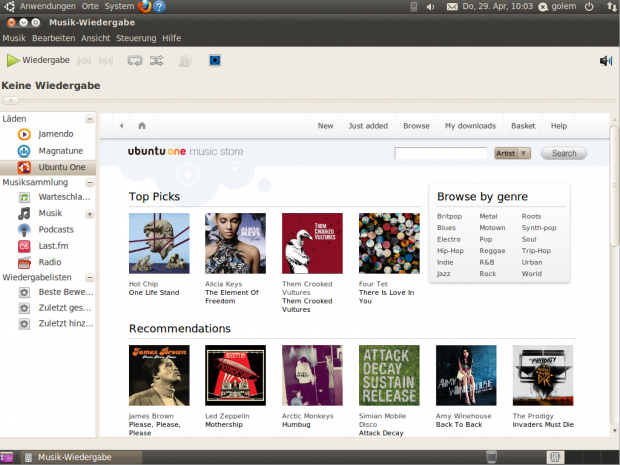620x465 pixels.
Task: Launch Firefox from top panel
Action: (x=145, y=6)
